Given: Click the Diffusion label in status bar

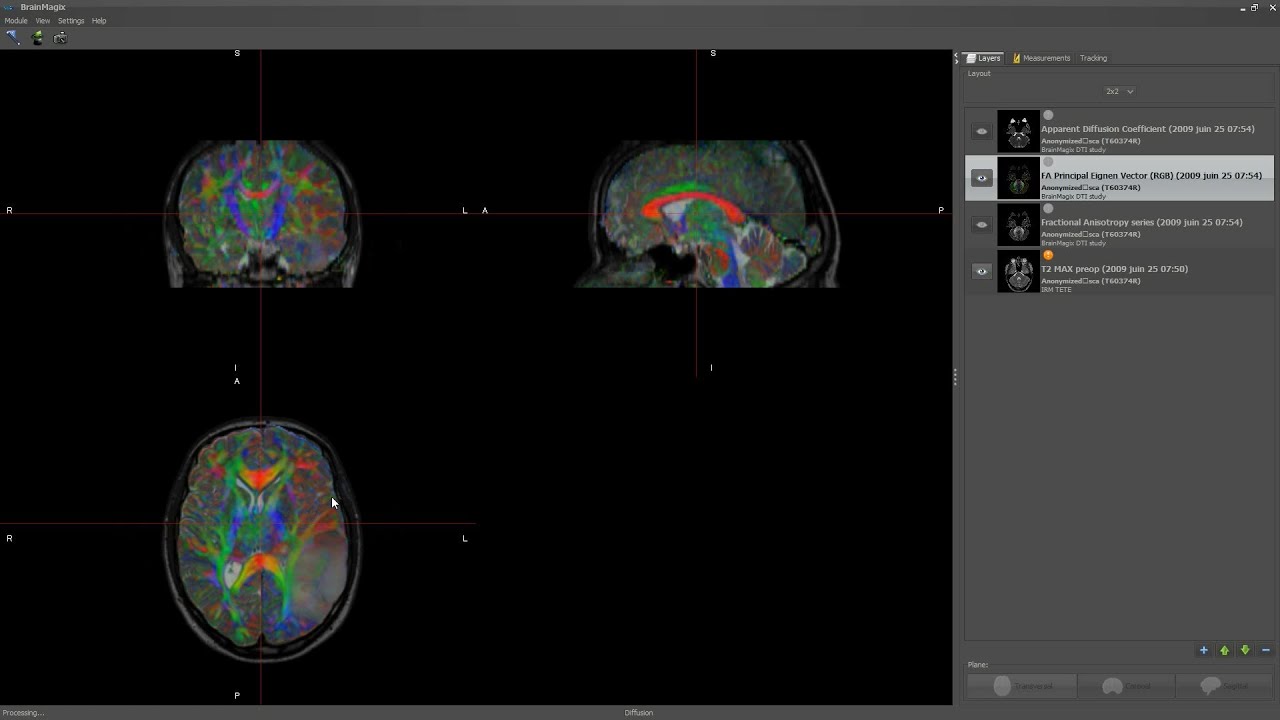Looking at the screenshot, I should pyautogui.click(x=638, y=713).
